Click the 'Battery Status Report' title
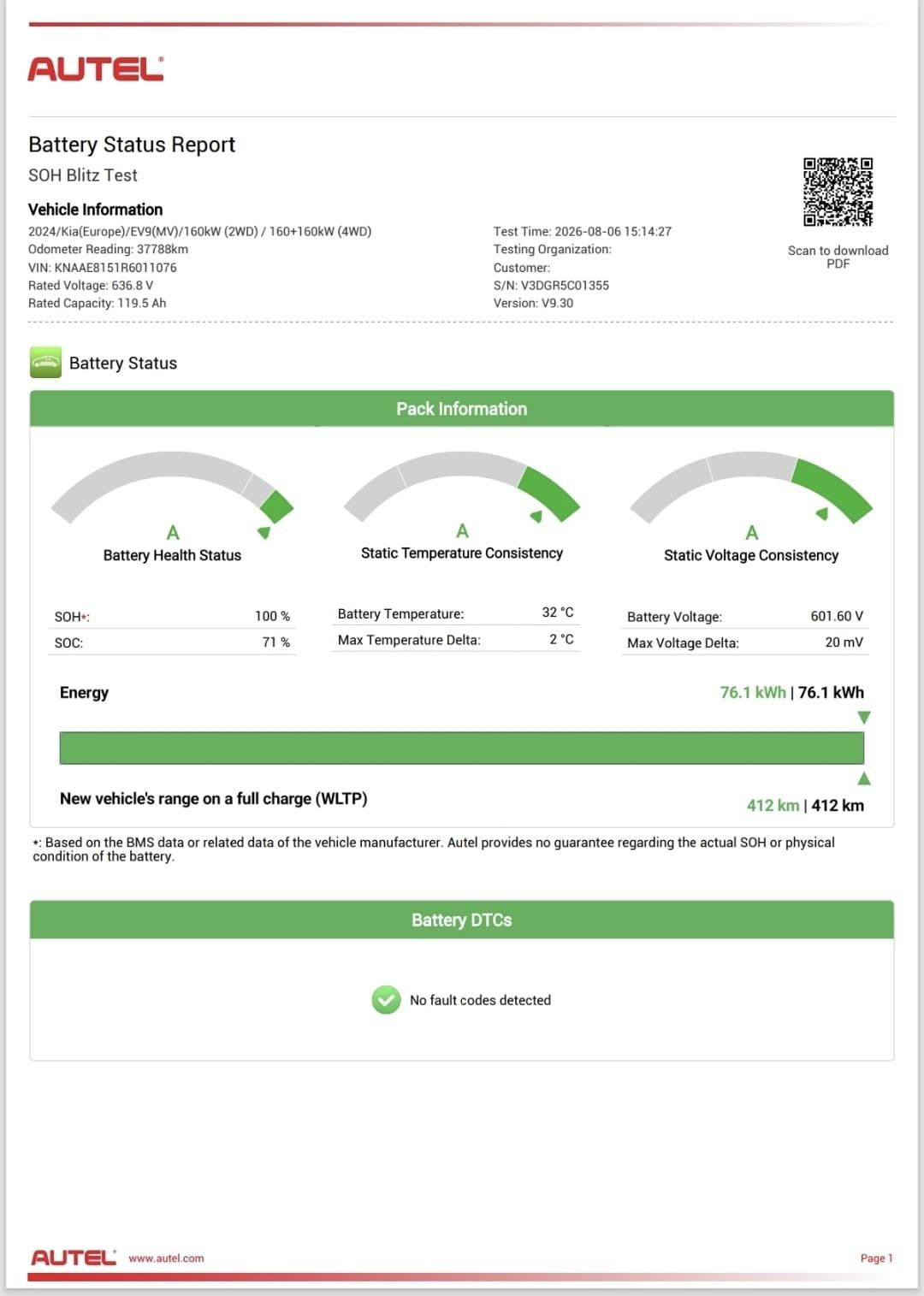 tap(132, 145)
